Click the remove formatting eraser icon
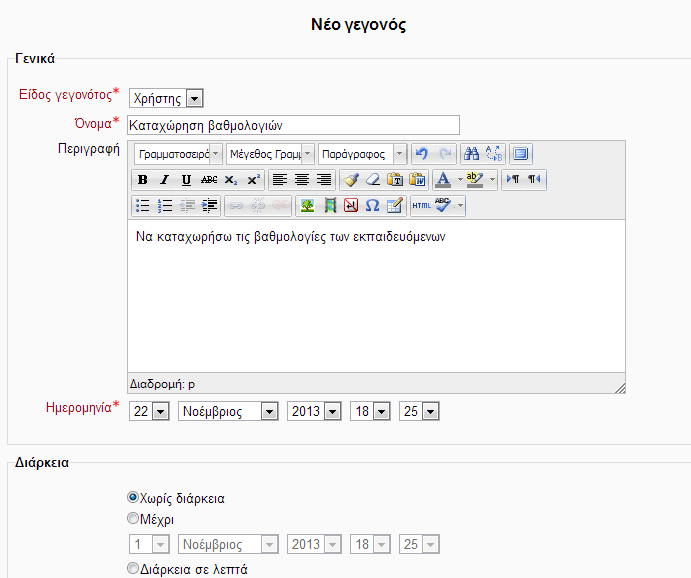Image resolution: width=691 pixels, height=578 pixels. (x=373, y=180)
